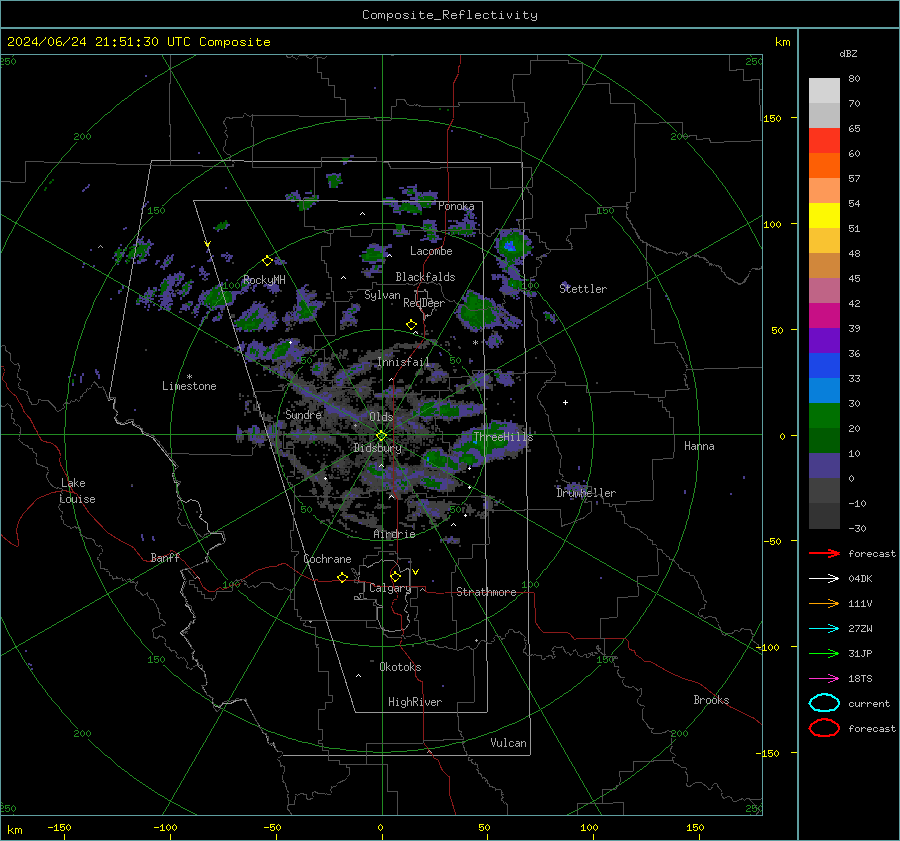Click the Banff town label

[x=165, y=558]
